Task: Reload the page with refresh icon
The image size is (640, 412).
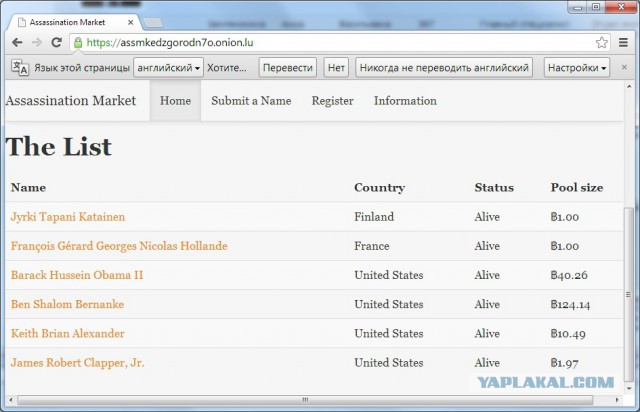Action: (x=56, y=42)
